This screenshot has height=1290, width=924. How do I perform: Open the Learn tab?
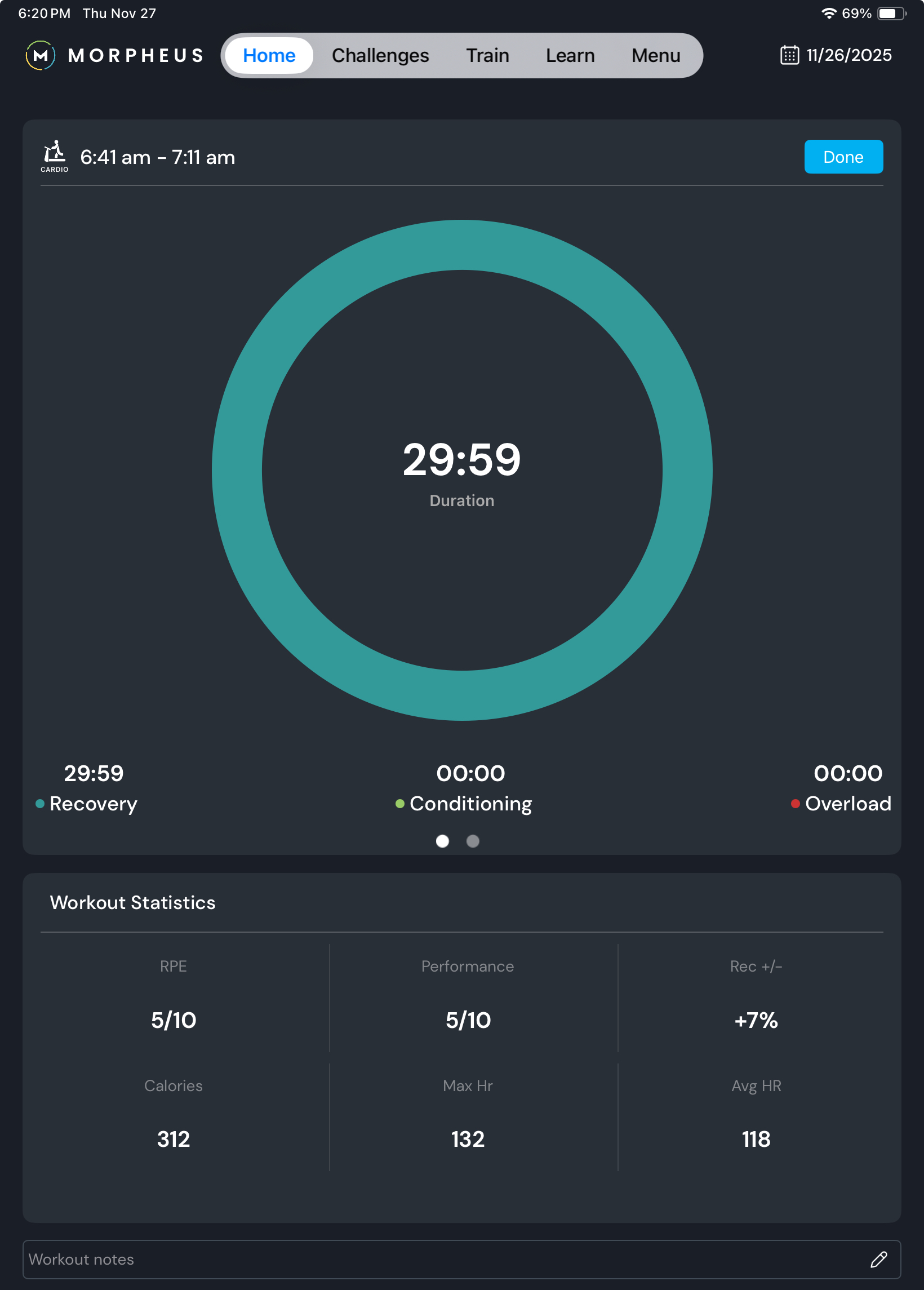(570, 56)
